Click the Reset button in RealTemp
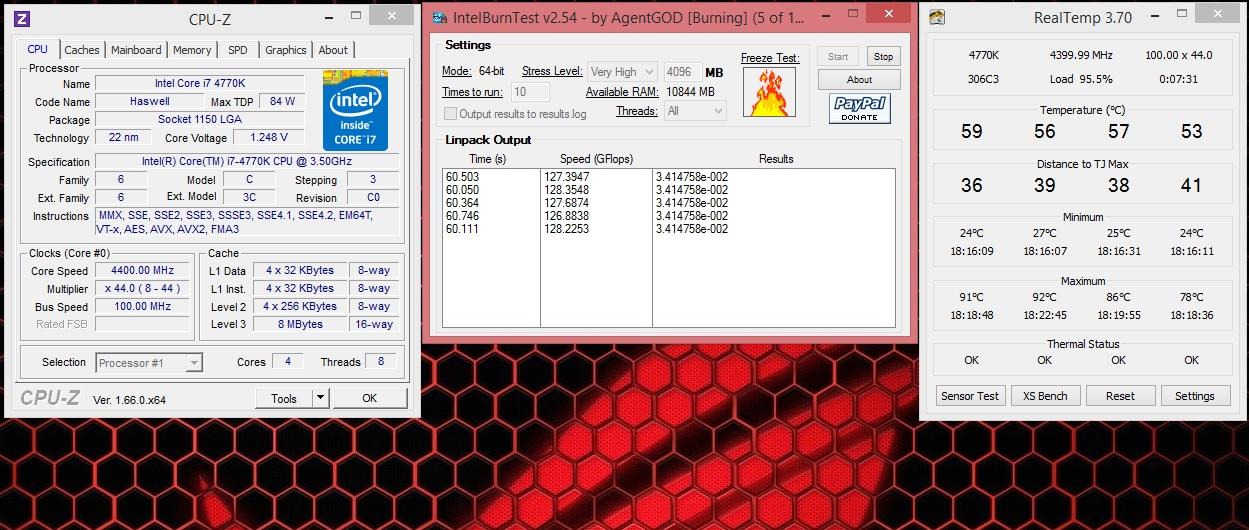 point(1120,396)
